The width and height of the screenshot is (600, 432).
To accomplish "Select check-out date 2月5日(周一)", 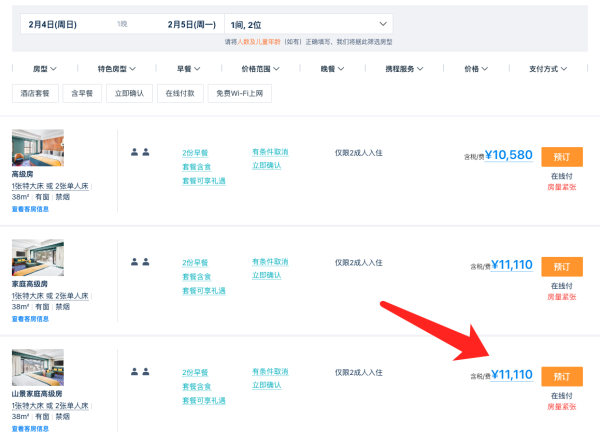I will (x=192, y=24).
